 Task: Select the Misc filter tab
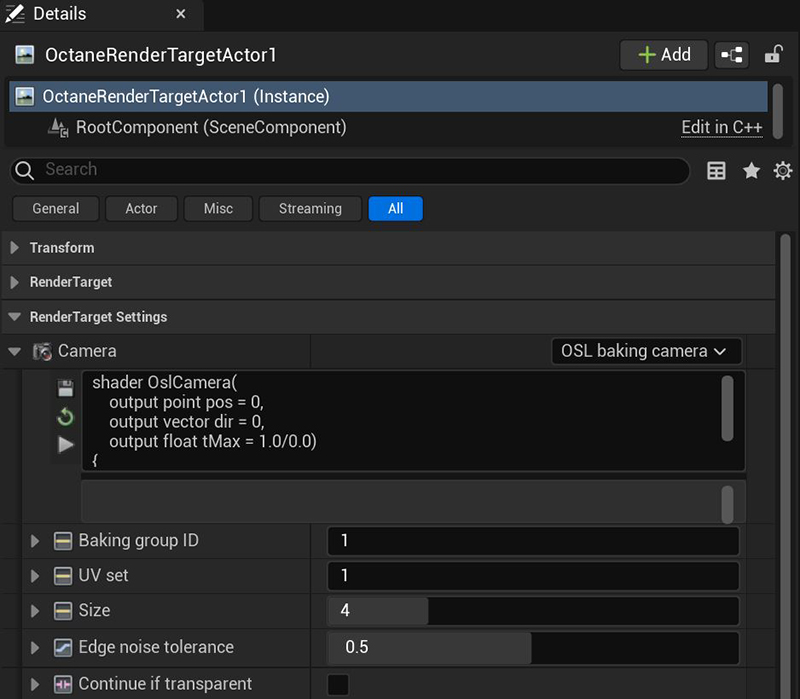(x=218, y=209)
